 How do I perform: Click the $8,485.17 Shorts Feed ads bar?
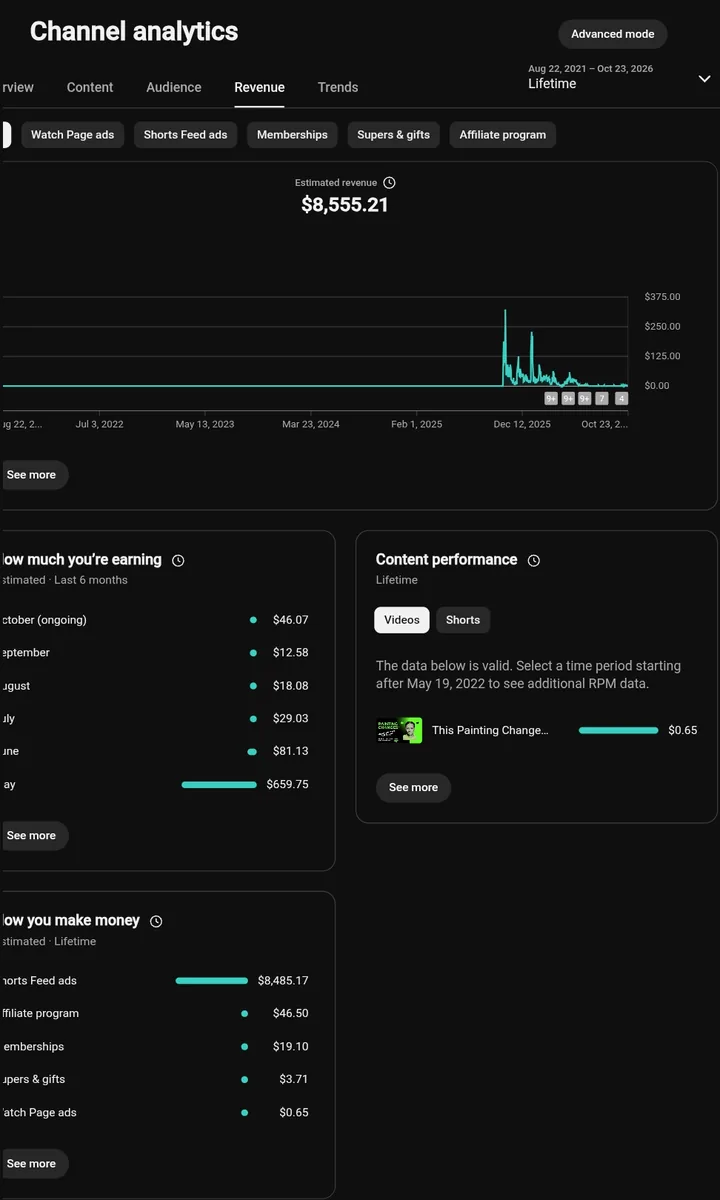[x=211, y=981]
